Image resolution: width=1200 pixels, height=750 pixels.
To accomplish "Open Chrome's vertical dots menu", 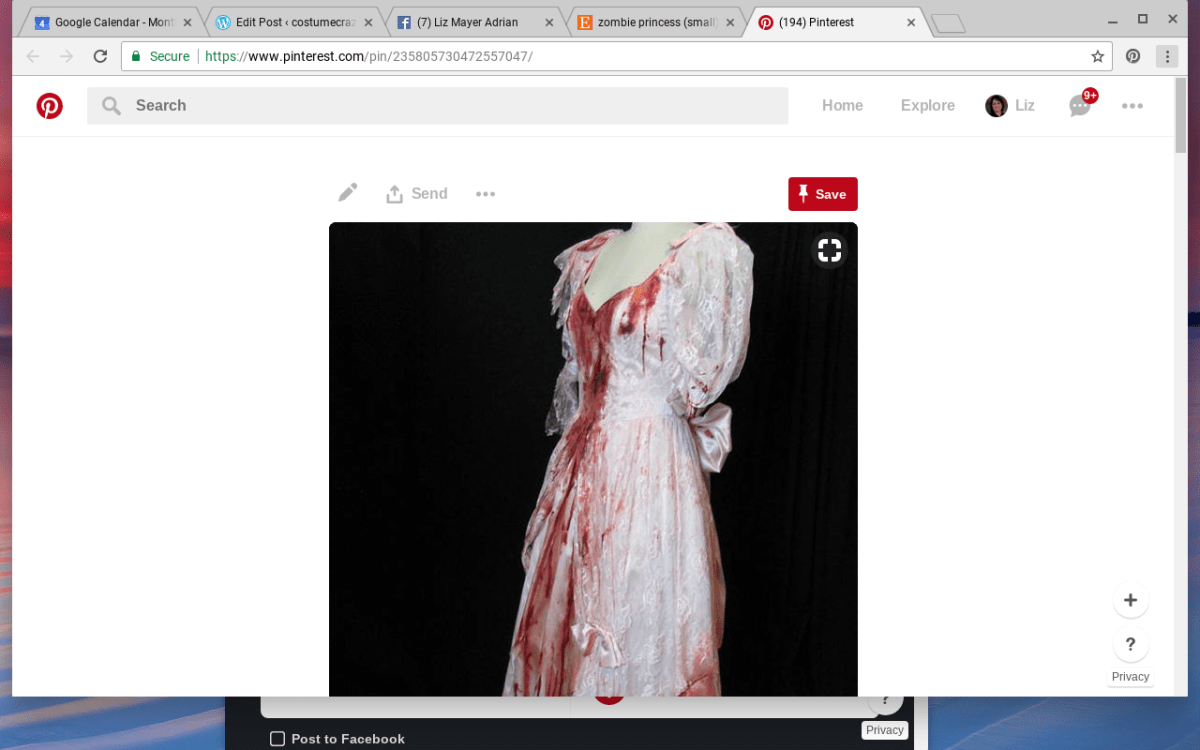I will click(x=1167, y=56).
